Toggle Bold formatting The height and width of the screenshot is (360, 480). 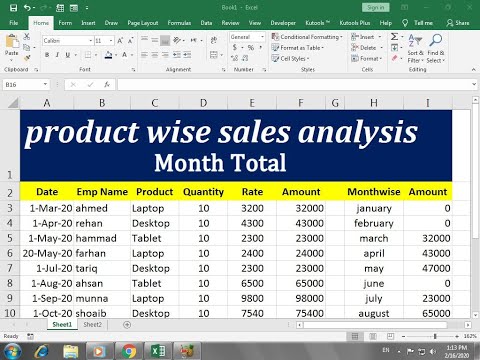pos(47,55)
